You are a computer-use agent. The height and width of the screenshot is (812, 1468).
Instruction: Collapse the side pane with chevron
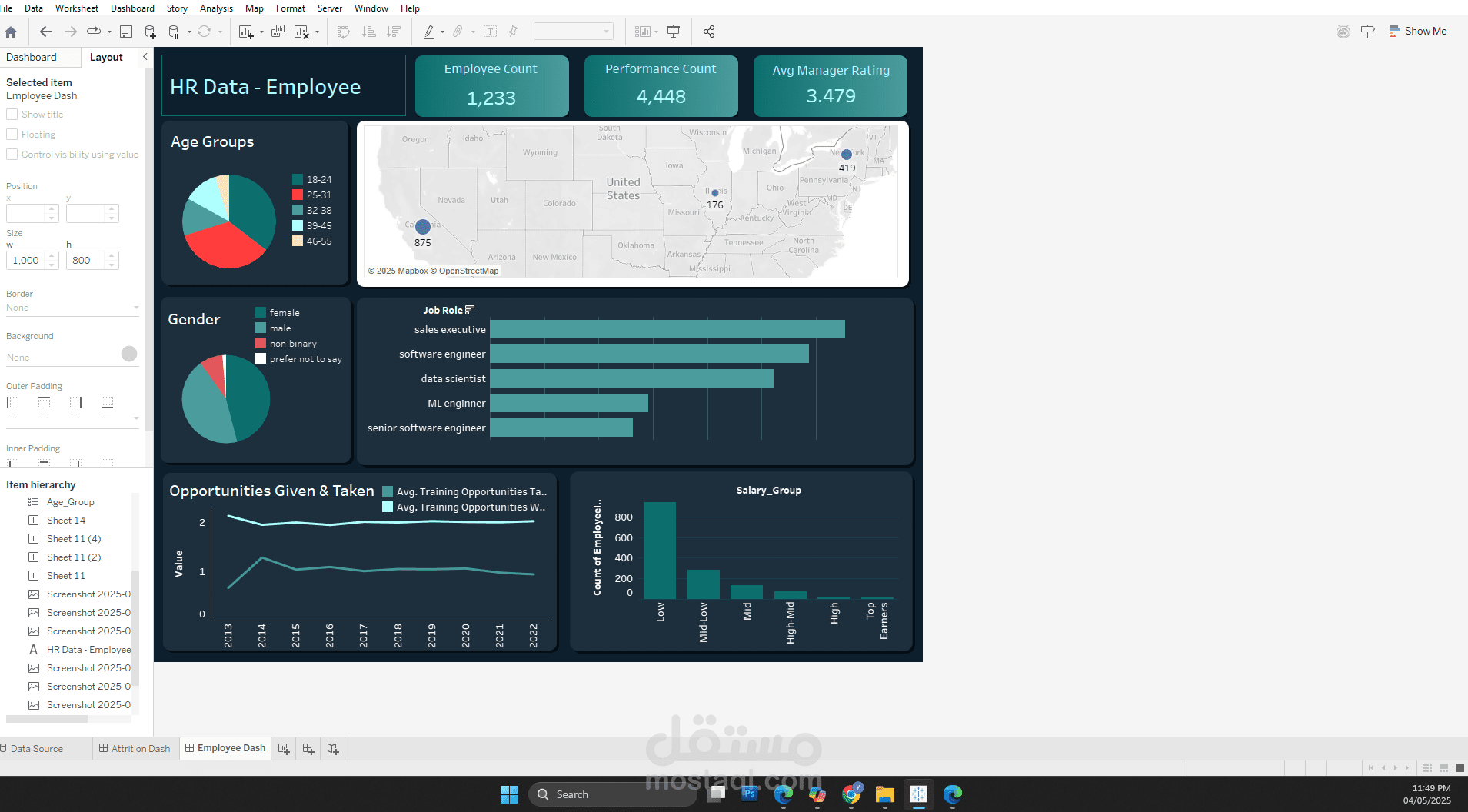pyautogui.click(x=145, y=57)
